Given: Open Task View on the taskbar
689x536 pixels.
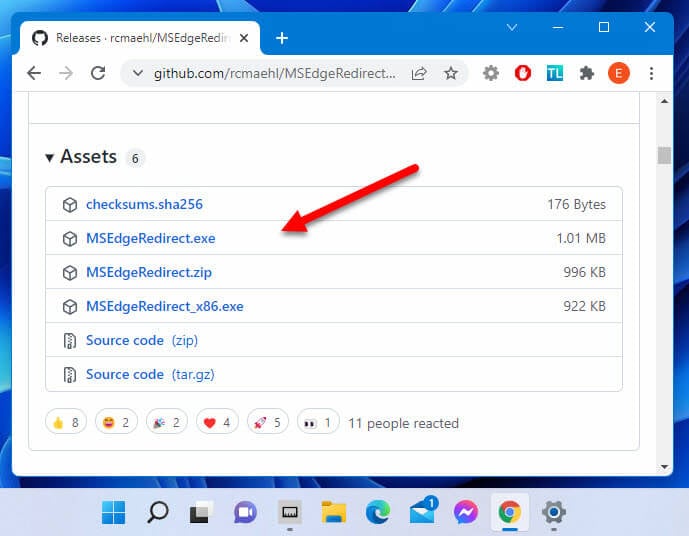Looking at the screenshot, I should click(201, 512).
